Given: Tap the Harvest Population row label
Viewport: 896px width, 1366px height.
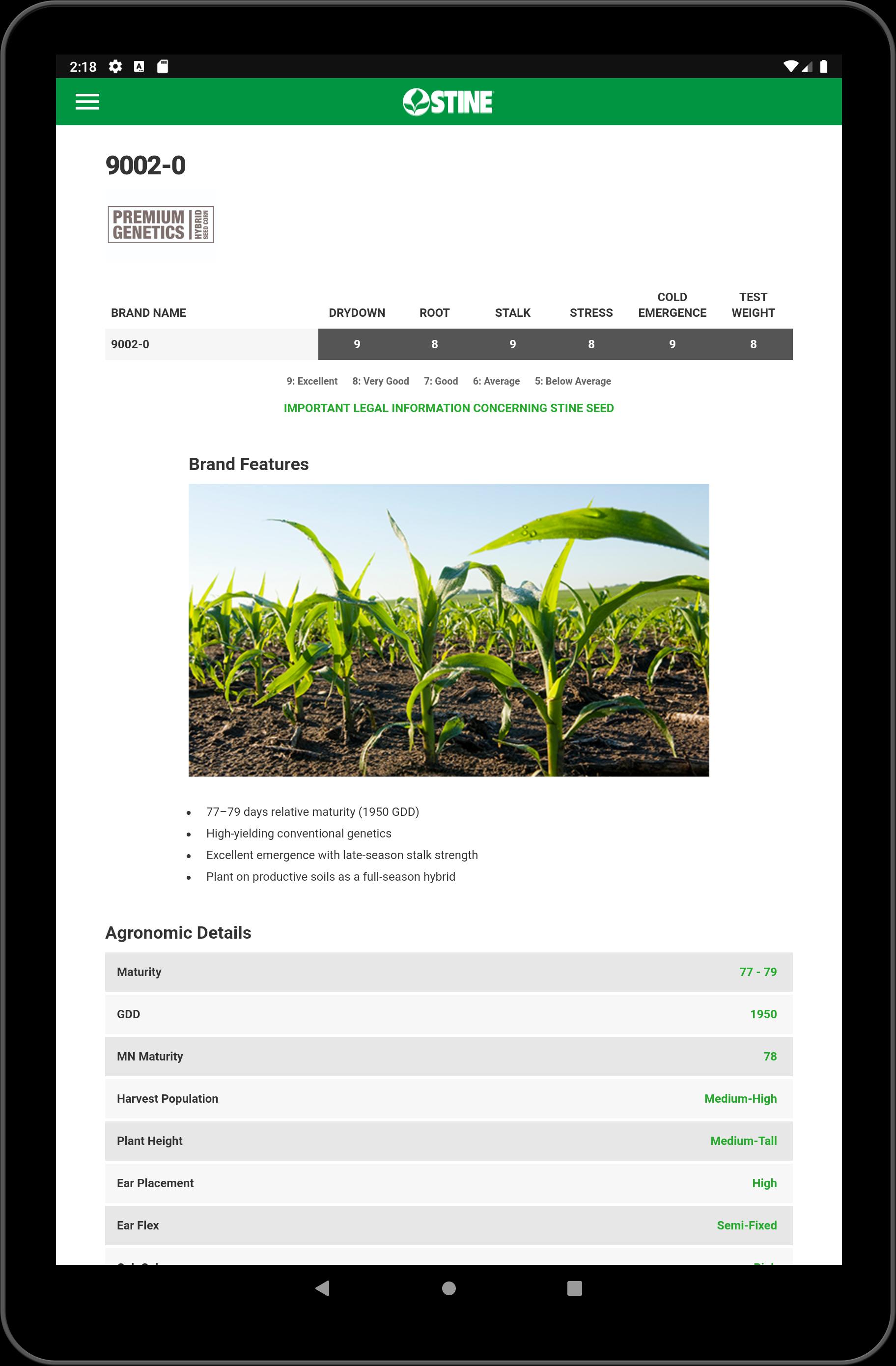Looking at the screenshot, I should tap(167, 1098).
